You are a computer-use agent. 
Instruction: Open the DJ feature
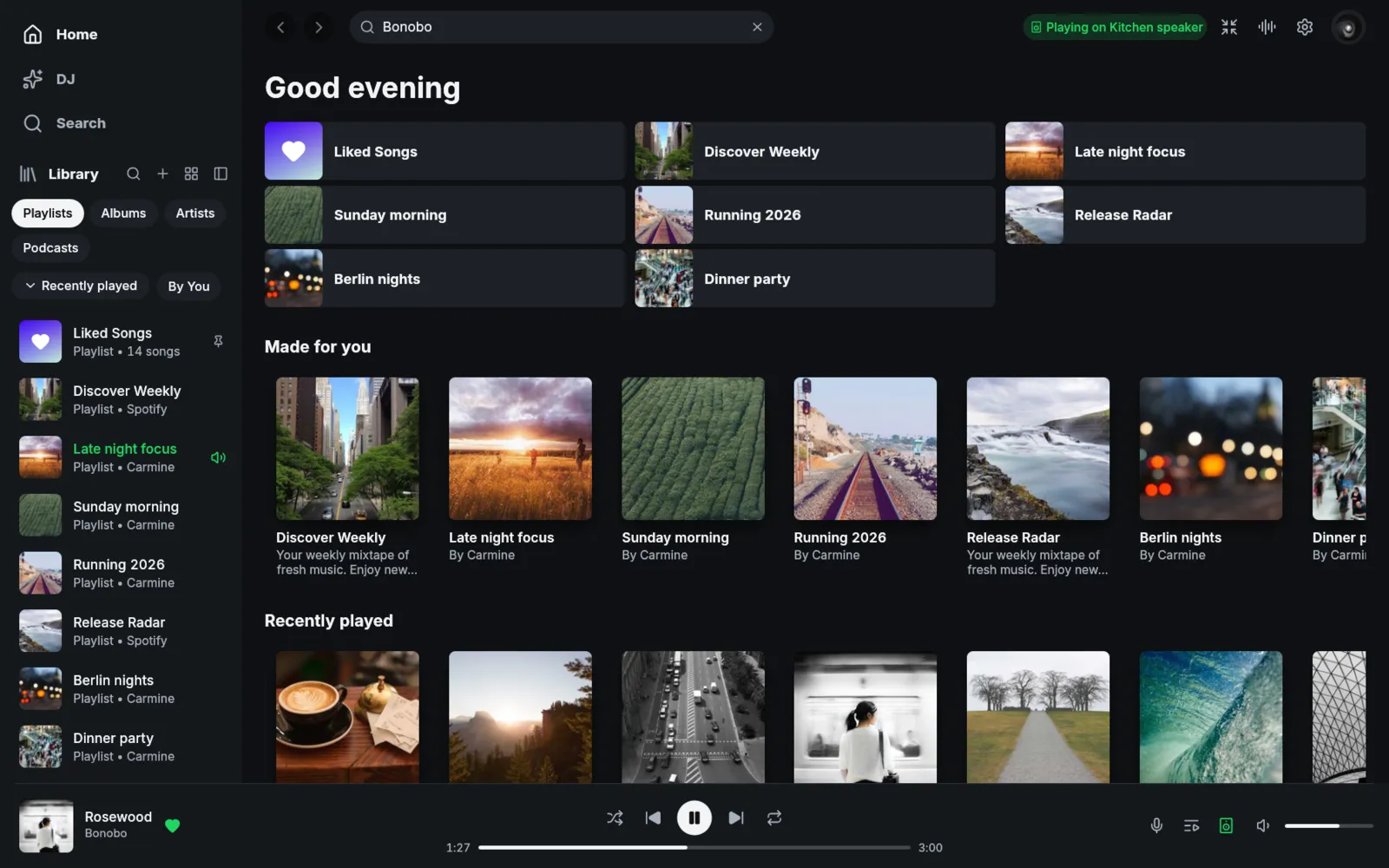[x=49, y=79]
